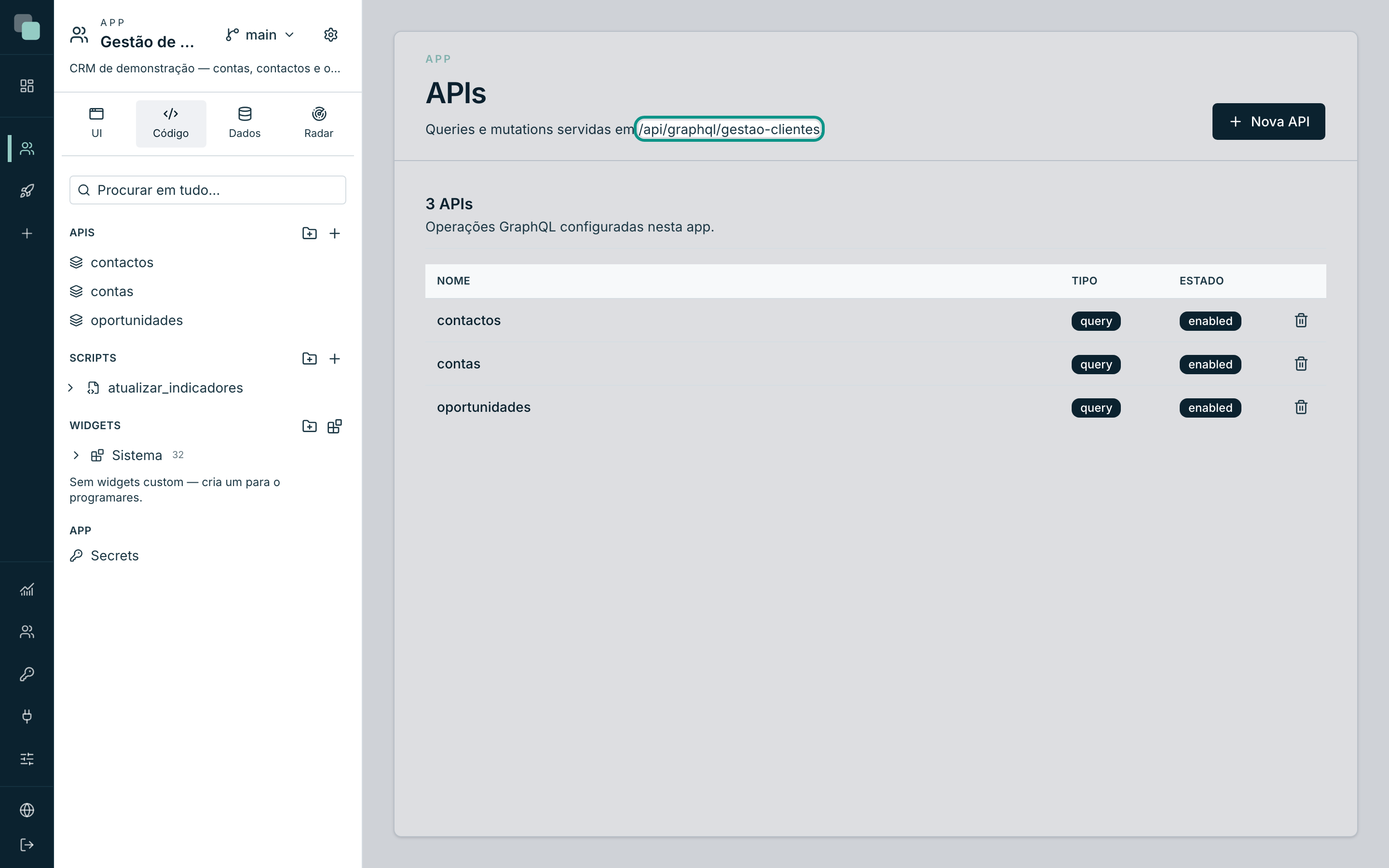Click the Nova API button
Screen dimensions: 1389x868
tap(1268, 122)
